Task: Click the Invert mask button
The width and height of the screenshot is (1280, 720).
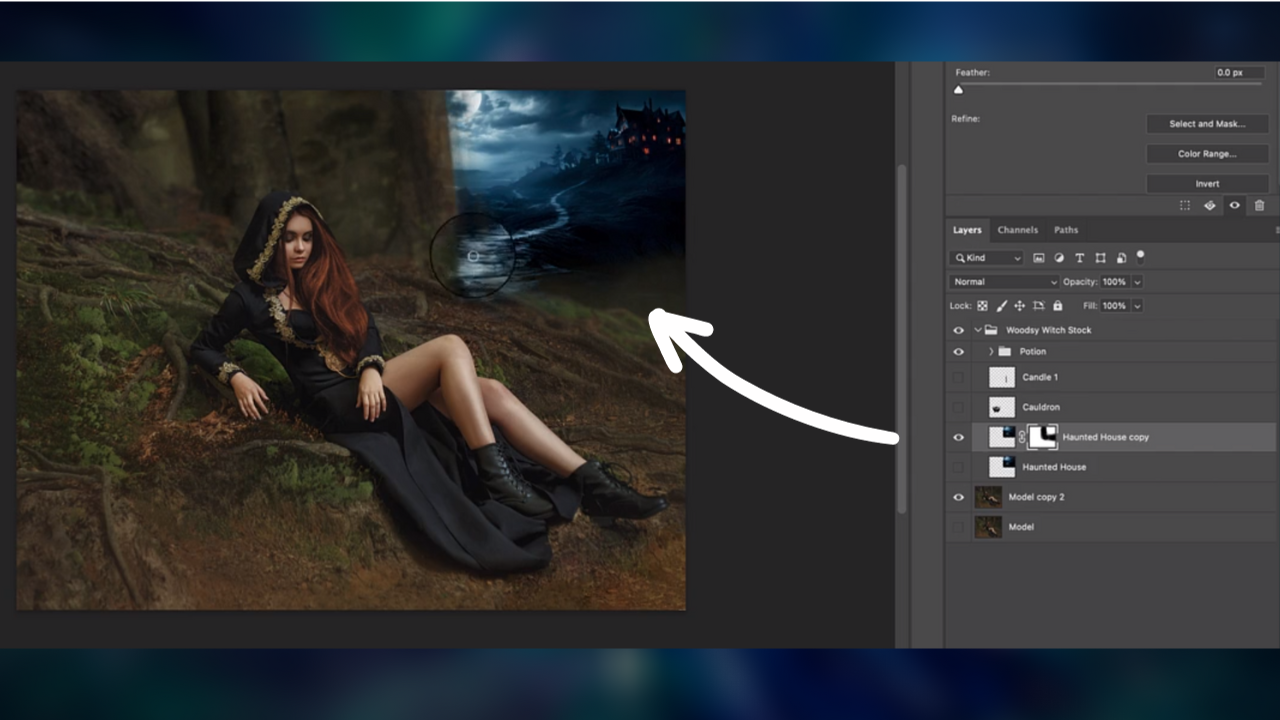Action: pos(1208,184)
